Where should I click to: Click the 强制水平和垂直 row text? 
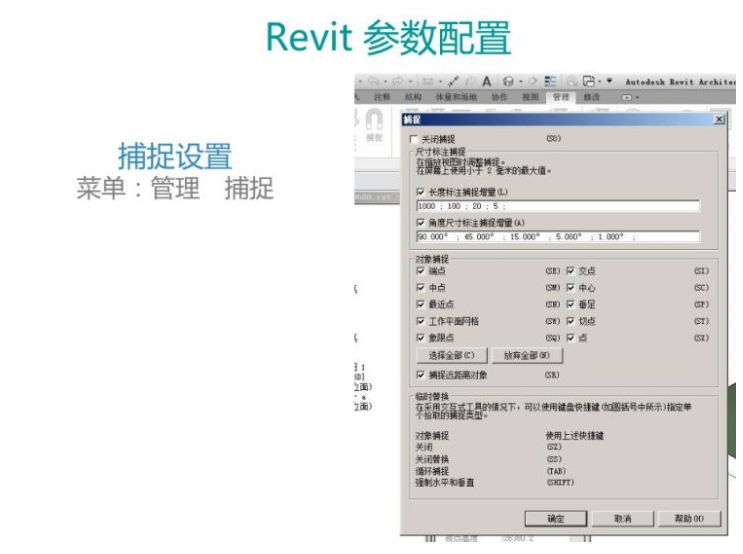pyautogui.click(x=444, y=482)
